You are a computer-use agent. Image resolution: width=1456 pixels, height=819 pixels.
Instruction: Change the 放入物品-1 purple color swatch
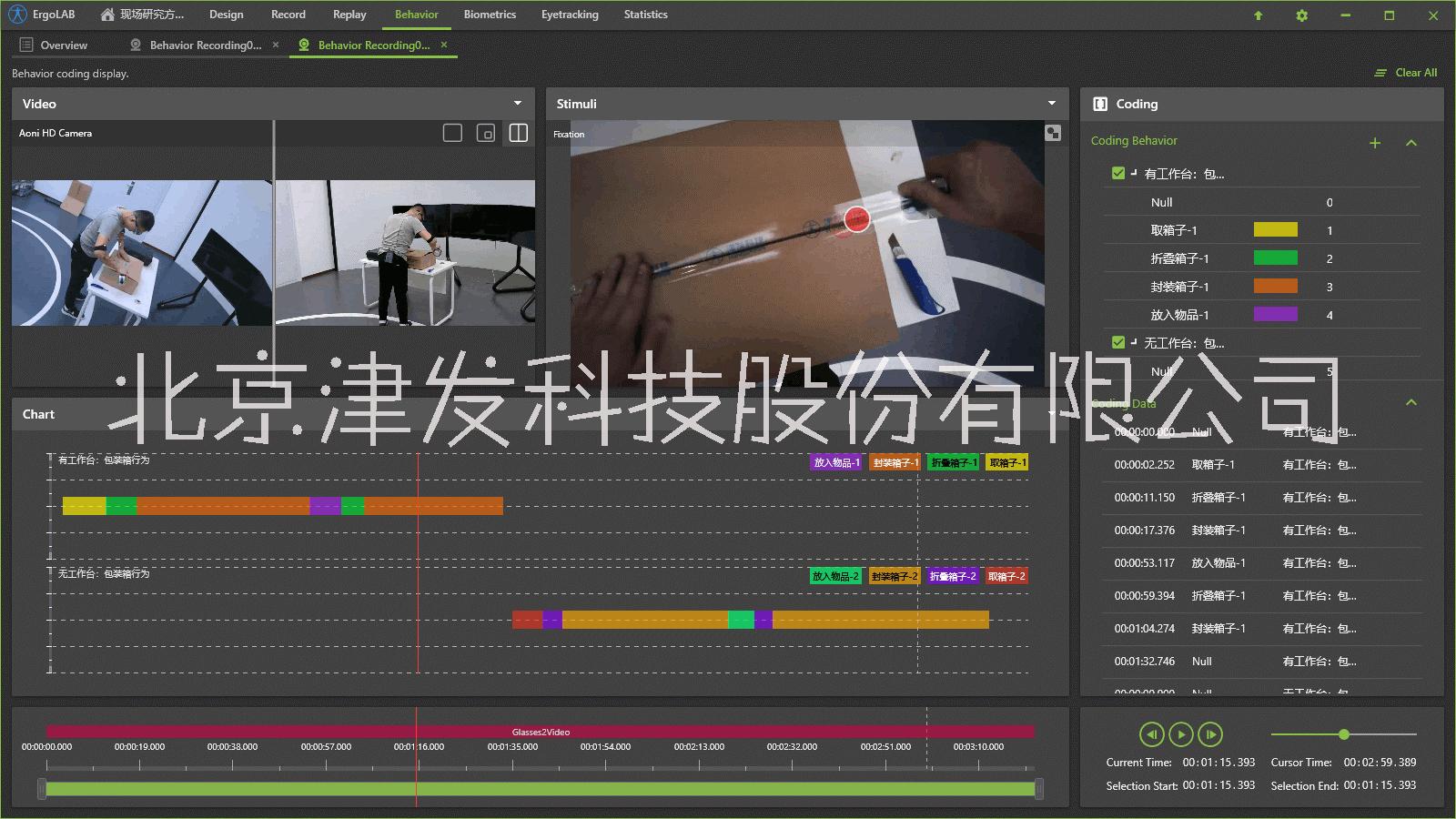[1276, 315]
